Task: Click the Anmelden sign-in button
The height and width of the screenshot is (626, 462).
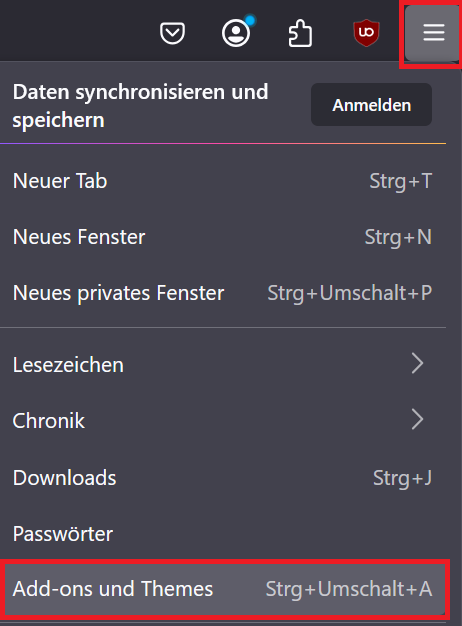Action: (371, 105)
